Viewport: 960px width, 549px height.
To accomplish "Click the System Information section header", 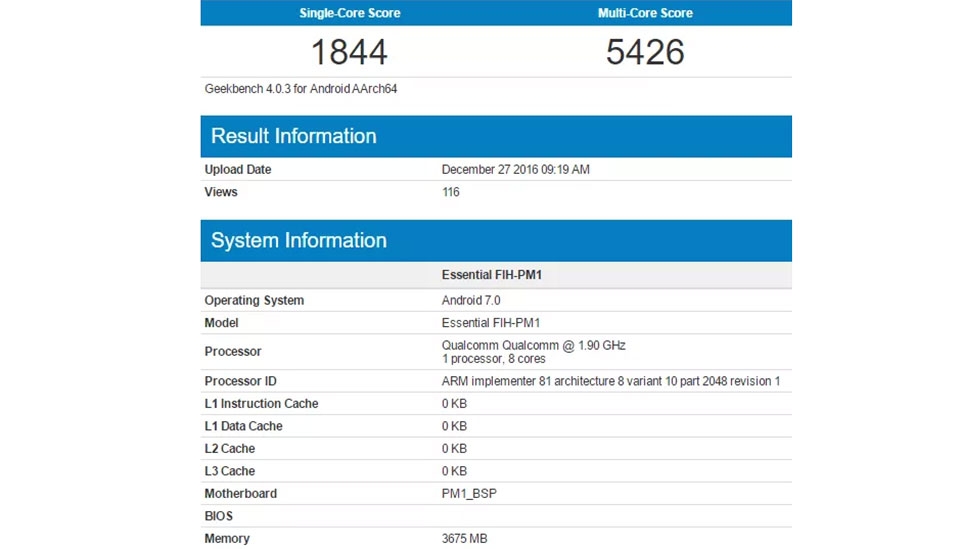I will click(x=496, y=241).
